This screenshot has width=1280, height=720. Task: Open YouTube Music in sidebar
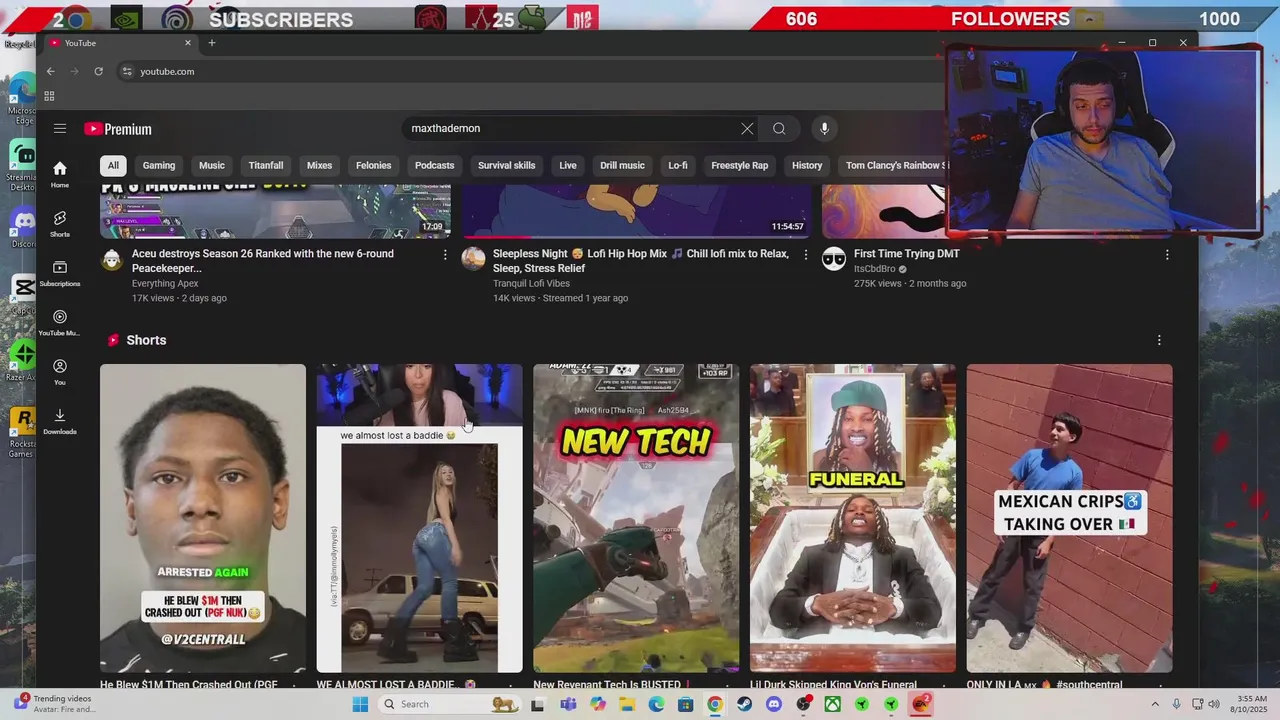pyautogui.click(x=60, y=323)
